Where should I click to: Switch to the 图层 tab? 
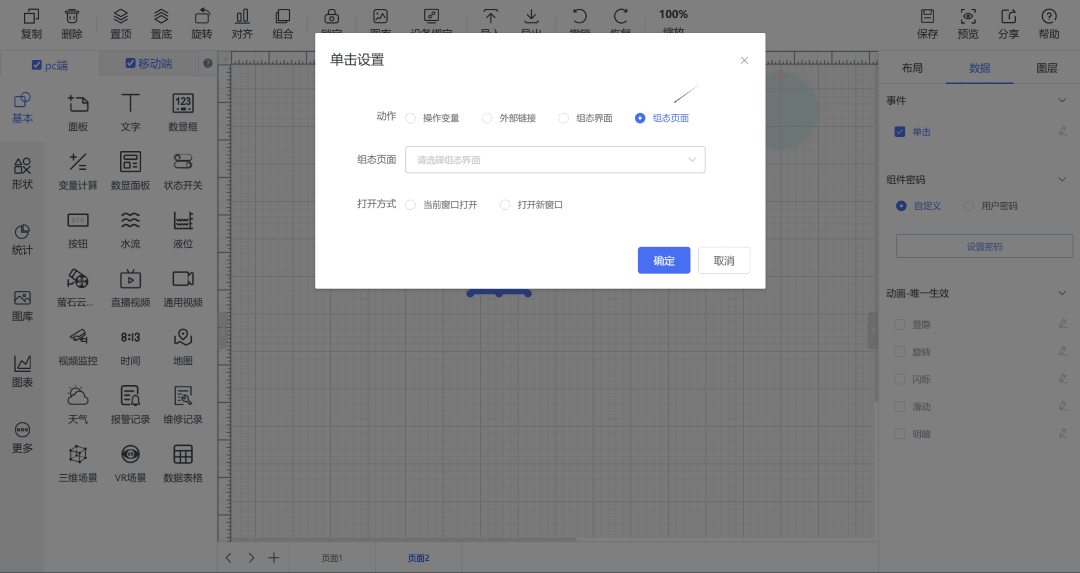coord(1046,67)
